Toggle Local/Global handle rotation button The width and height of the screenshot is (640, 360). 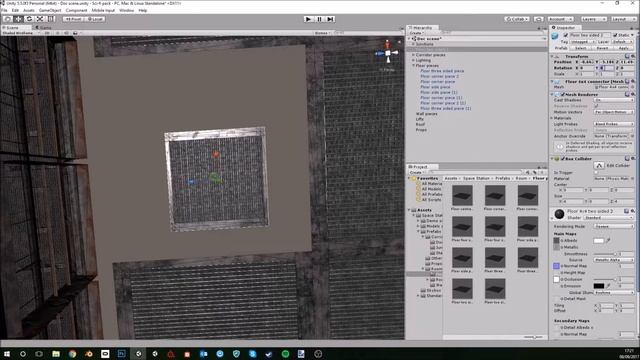pos(95,19)
